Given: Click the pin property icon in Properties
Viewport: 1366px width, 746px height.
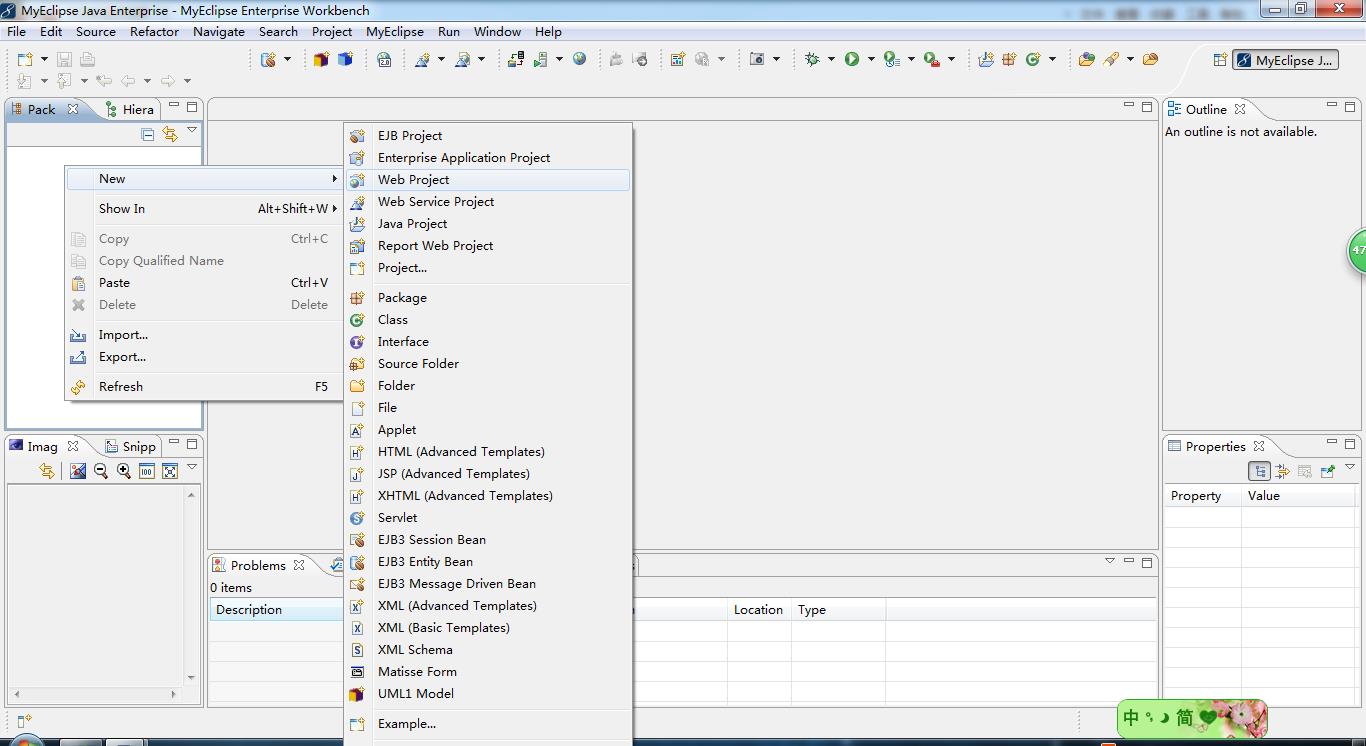Looking at the screenshot, I should click(1328, 471).
